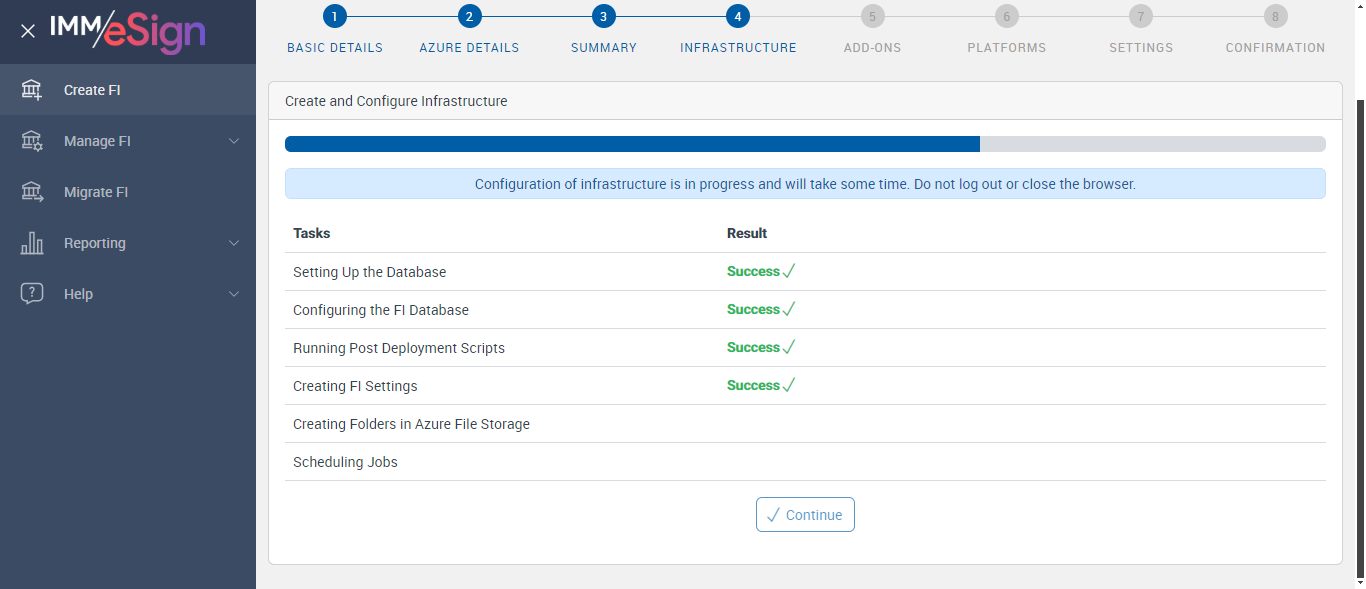Screen dimensions: 1366x589
Task: Click the PLATFORMS step label
Action: click(1007, 48)
